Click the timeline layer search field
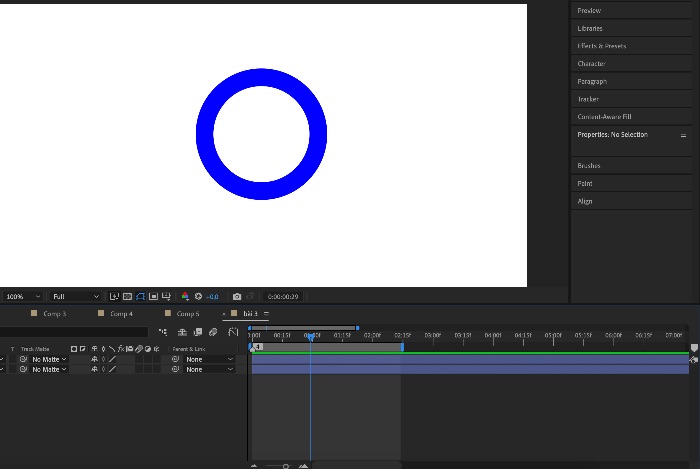This screenshot has height=469, width=700. pos(74,332)
